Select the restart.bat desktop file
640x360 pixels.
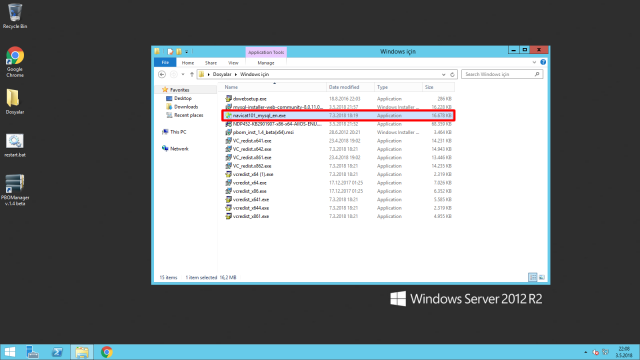tap(15, 145)
